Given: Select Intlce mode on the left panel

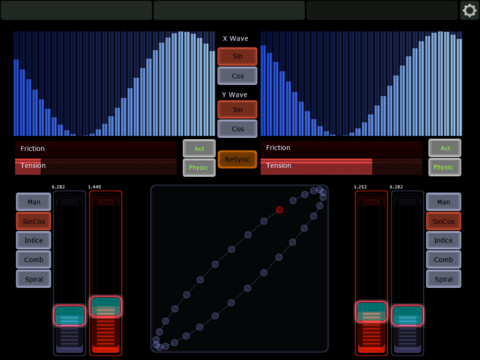Looking at the screenshot, I should (x=33, y=240).
